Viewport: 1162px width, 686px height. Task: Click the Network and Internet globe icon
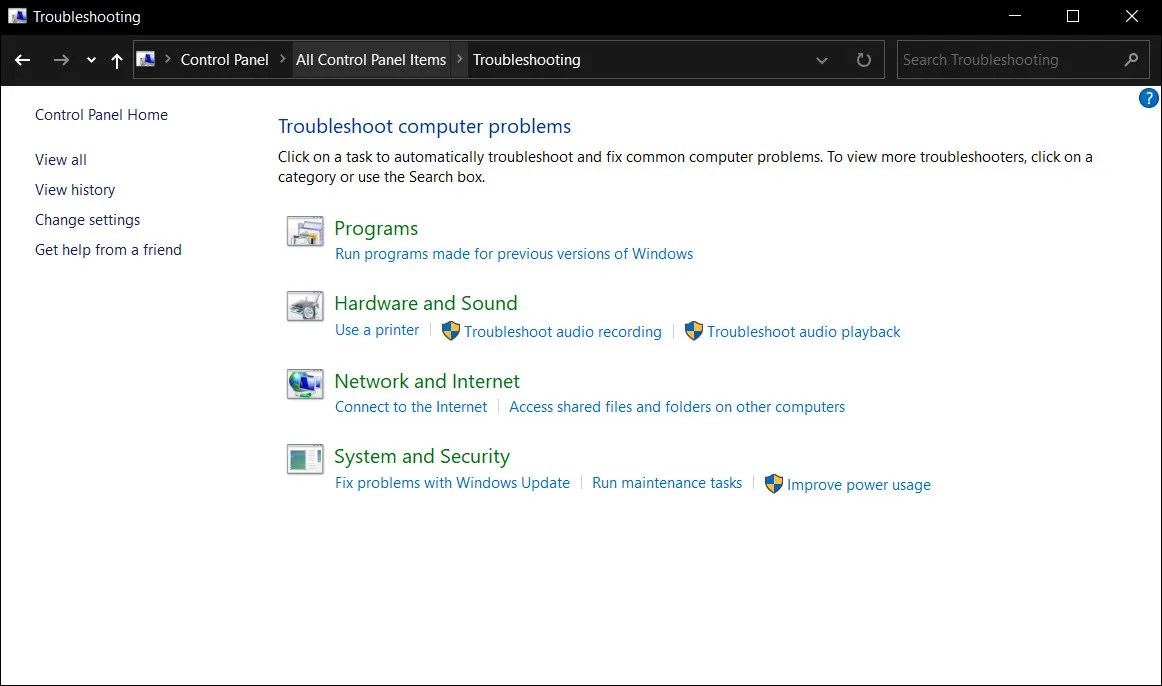305,384
